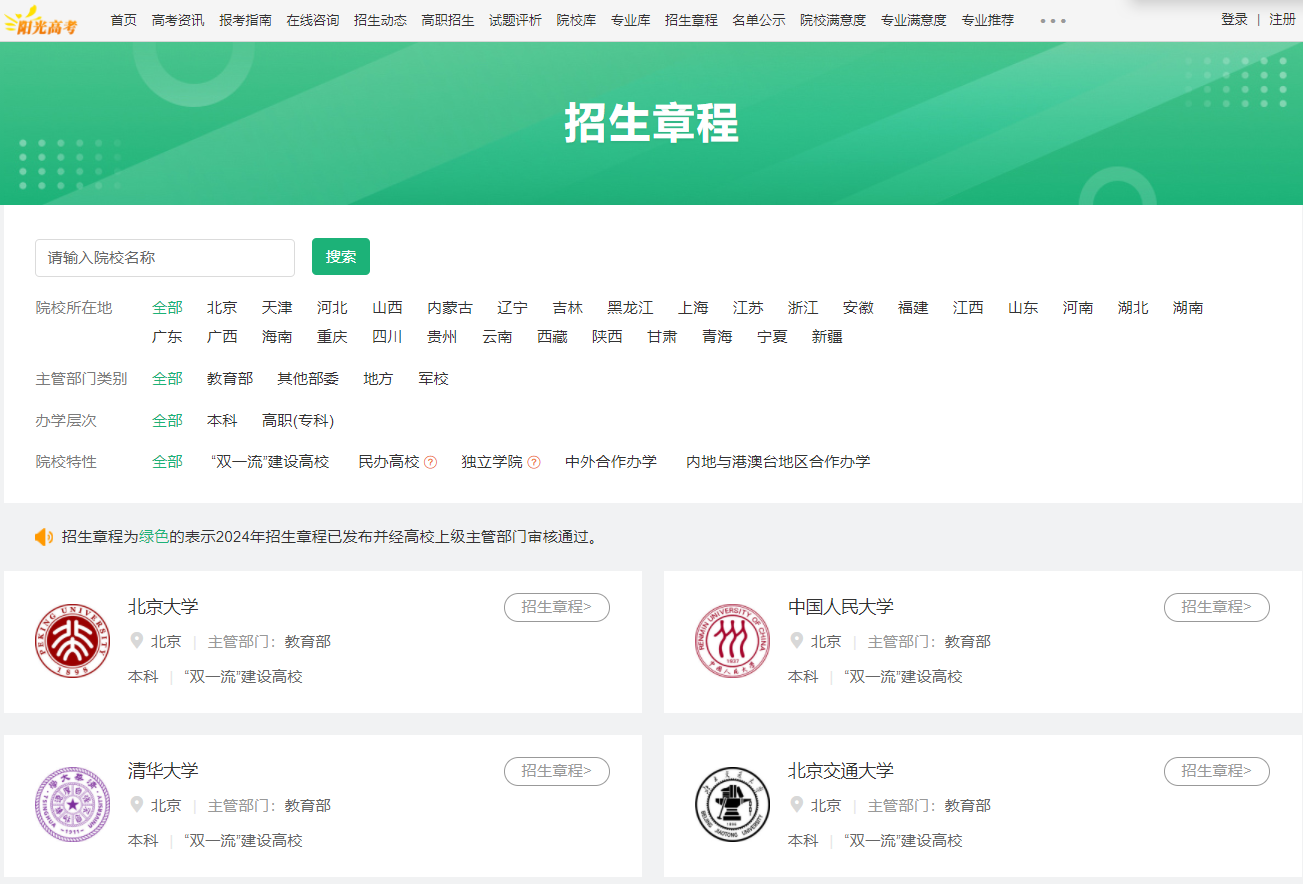Image resolution: width=1303 pixels, height=884 pixels.
Task: Open the 北京交通大学 name link
Action: tap(841, 771)
